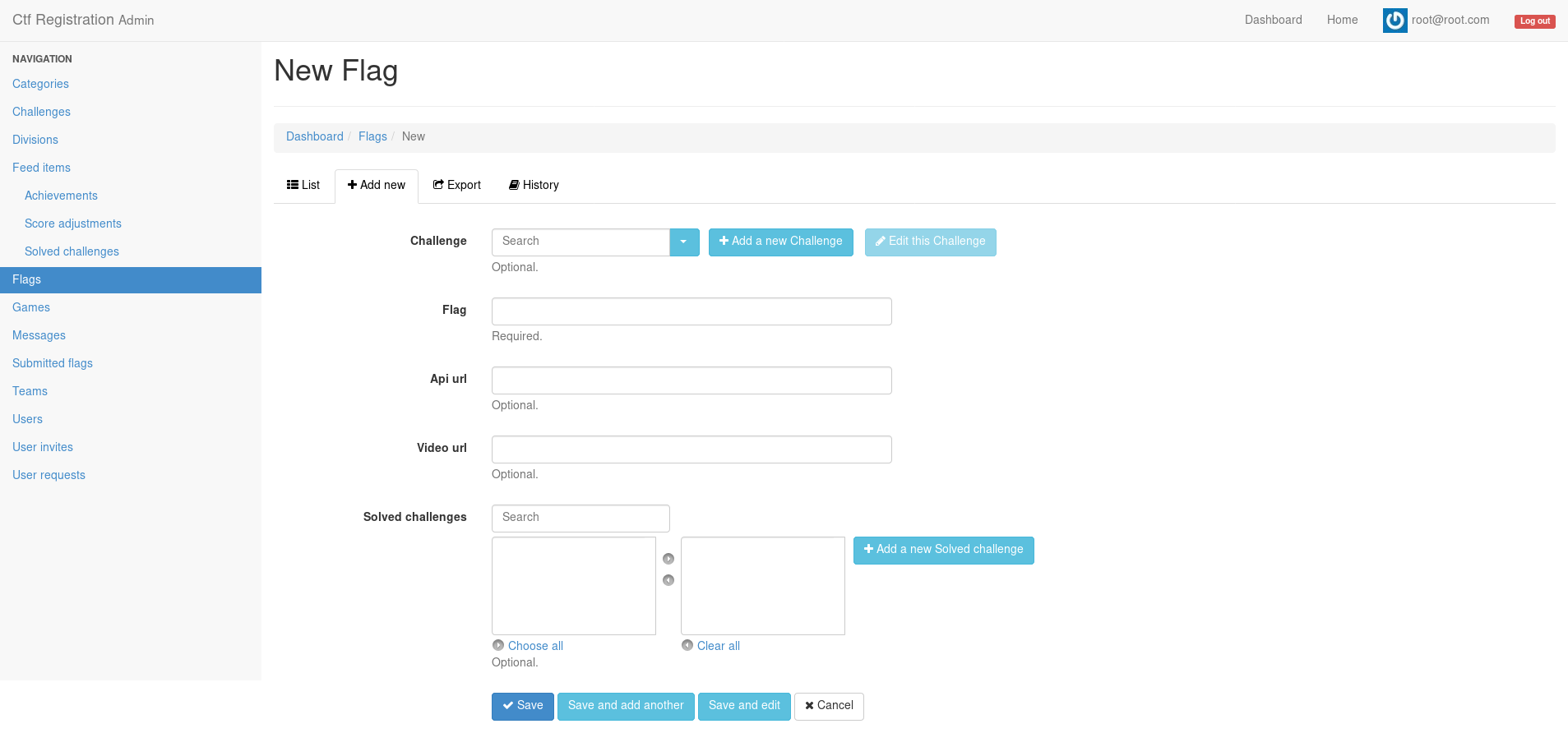Click the Save button
The width and height of the screenshot is (1568, 733).
point(523,706)
